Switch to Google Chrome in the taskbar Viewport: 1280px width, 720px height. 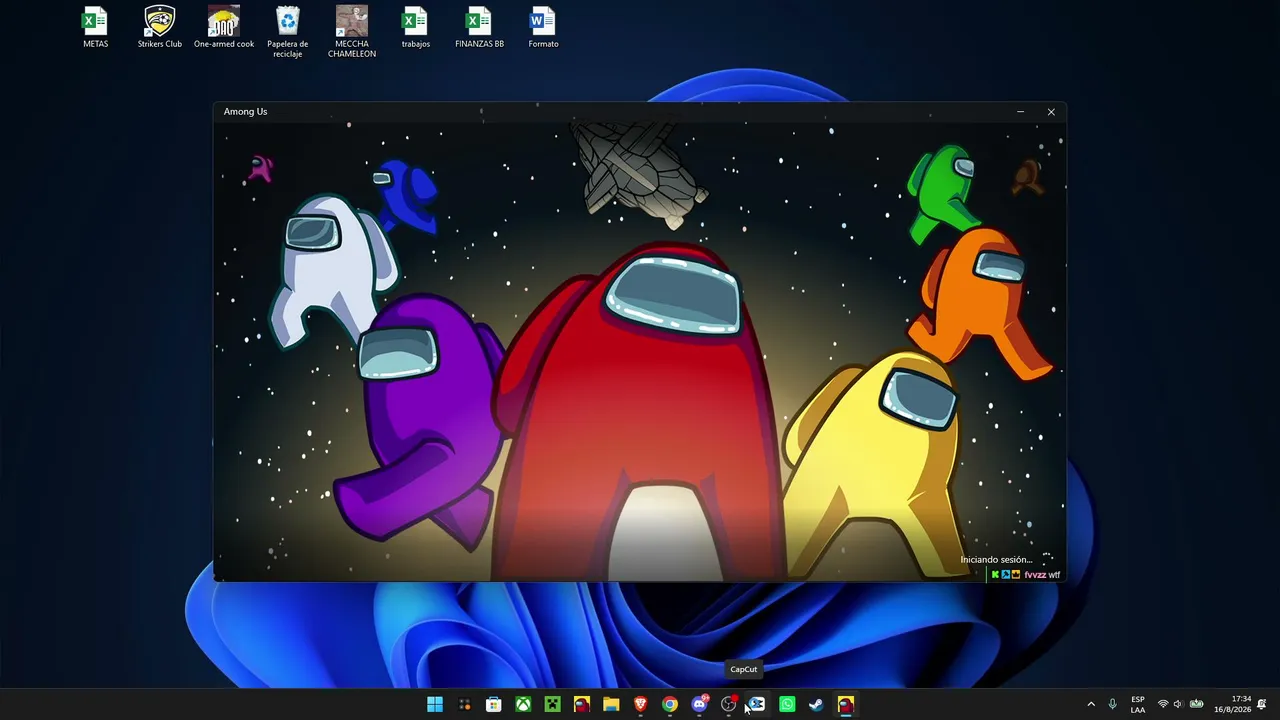(x=670, y=704)
